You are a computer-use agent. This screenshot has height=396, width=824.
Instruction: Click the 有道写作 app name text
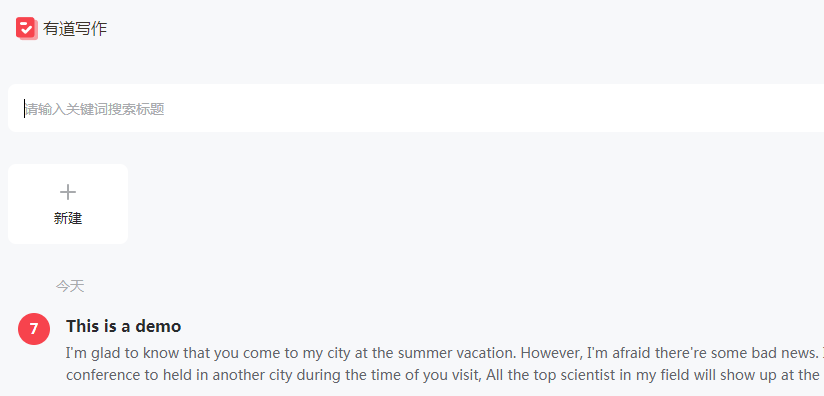(75, 28)
